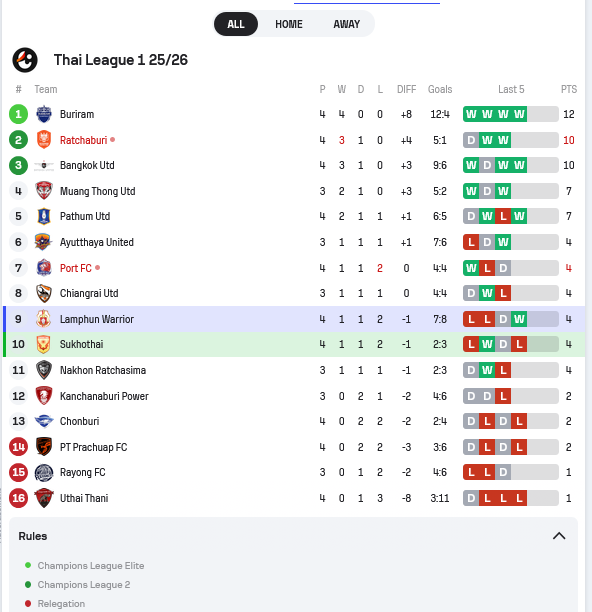This screenshot has width=592, height=612.
Task: Click the PTS column header
Action: tap(569, 89)
